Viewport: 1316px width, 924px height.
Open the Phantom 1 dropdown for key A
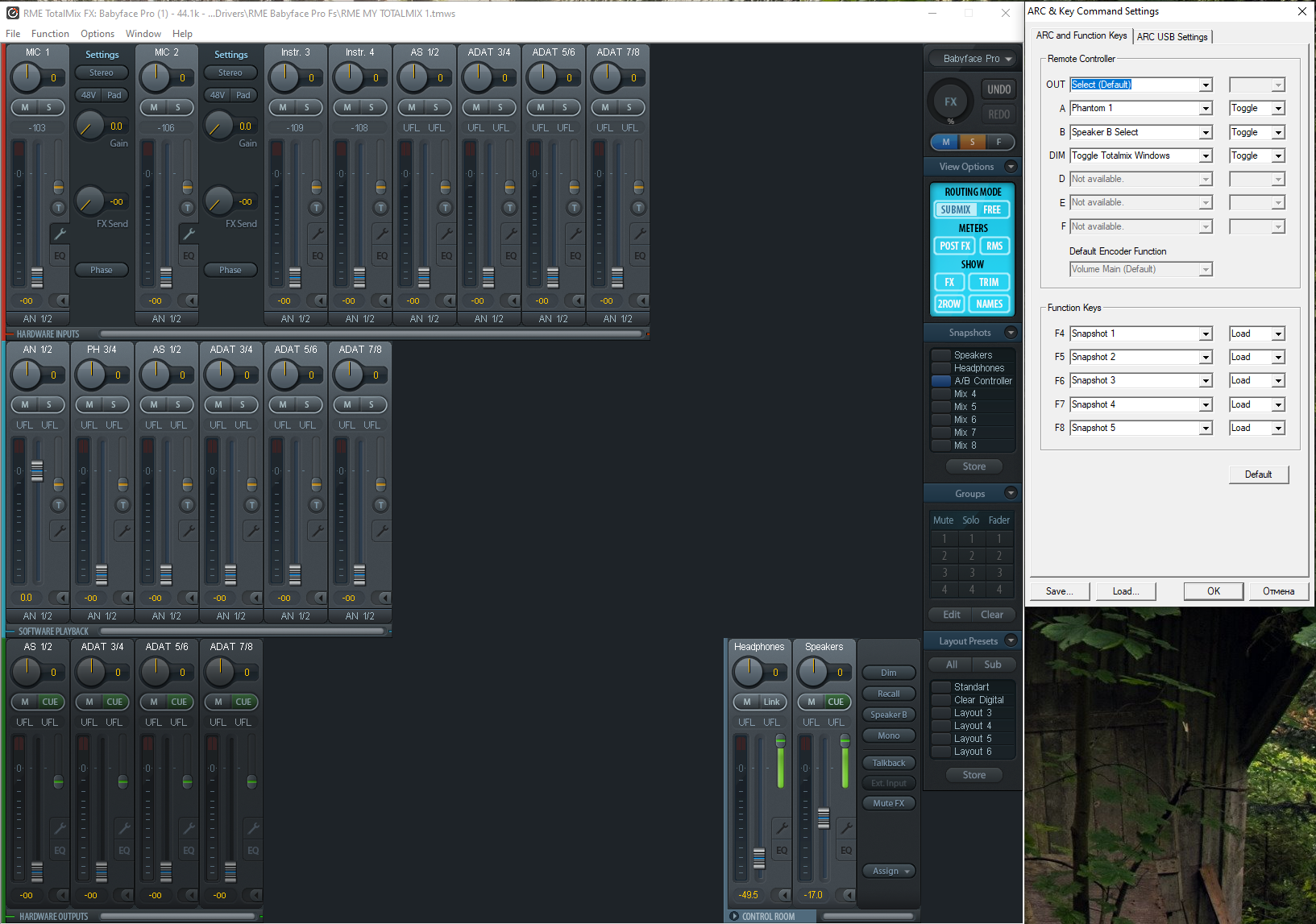coord(1206,109)
